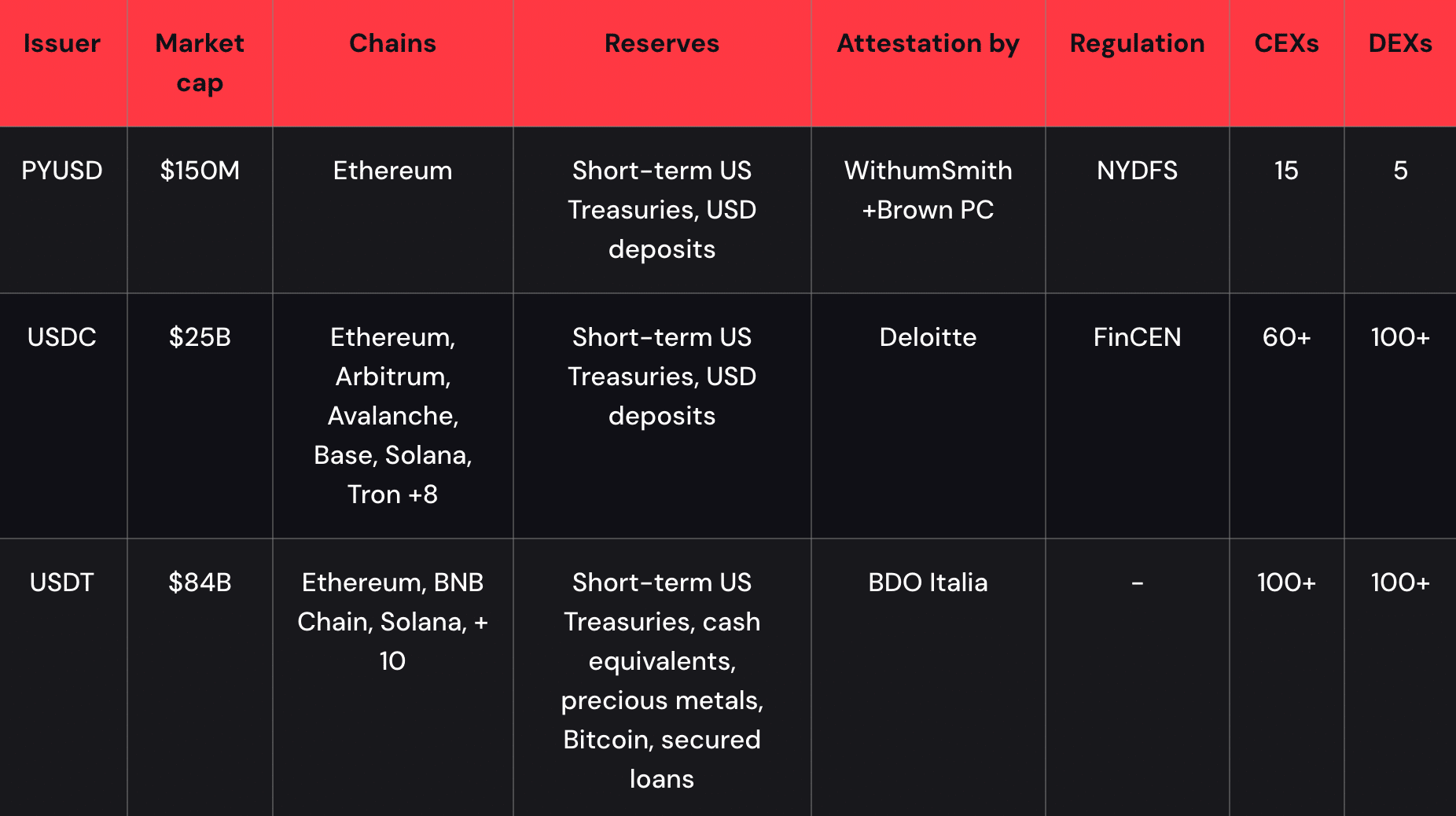Select the FinCEN regulation cell
1456x816 pixels.
point(1137,337)
